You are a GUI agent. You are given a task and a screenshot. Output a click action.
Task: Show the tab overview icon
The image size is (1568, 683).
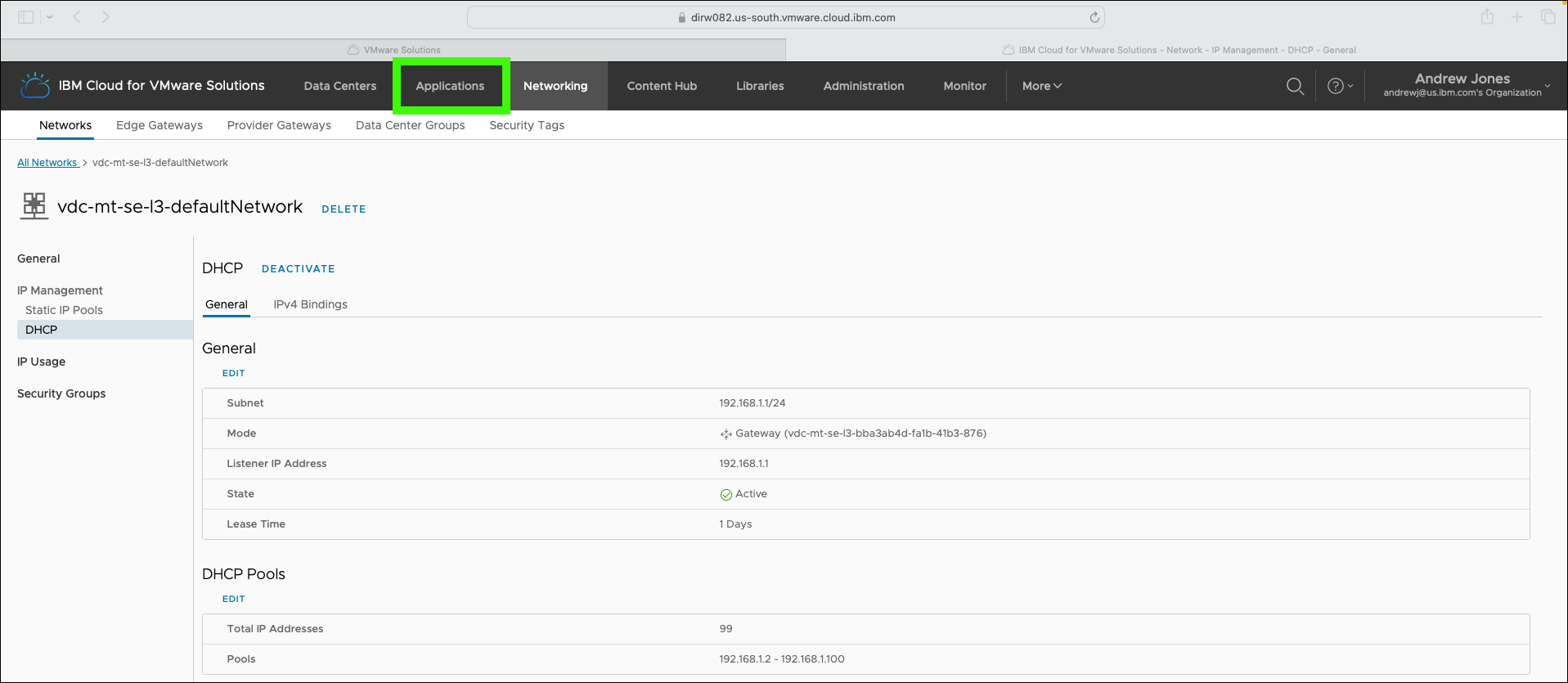[x=1548, y=17]
